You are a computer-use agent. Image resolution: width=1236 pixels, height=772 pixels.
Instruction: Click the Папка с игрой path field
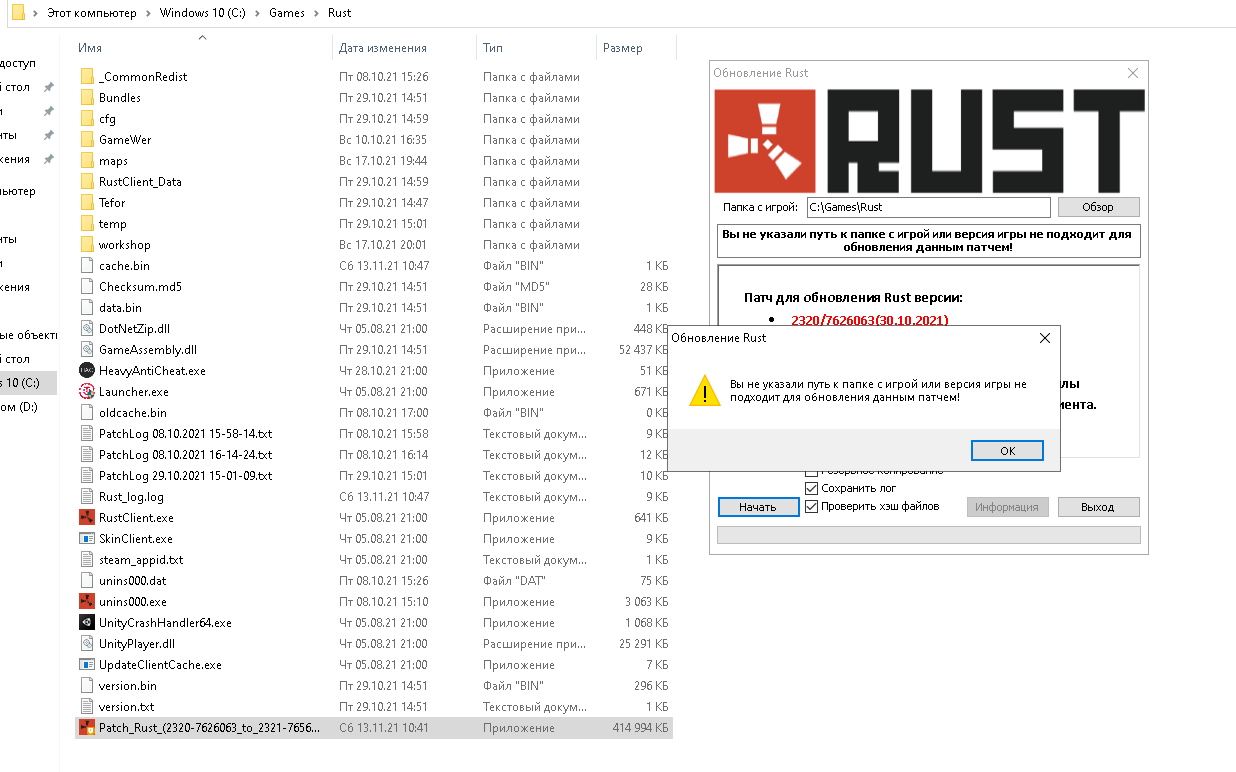pos(928,207)
